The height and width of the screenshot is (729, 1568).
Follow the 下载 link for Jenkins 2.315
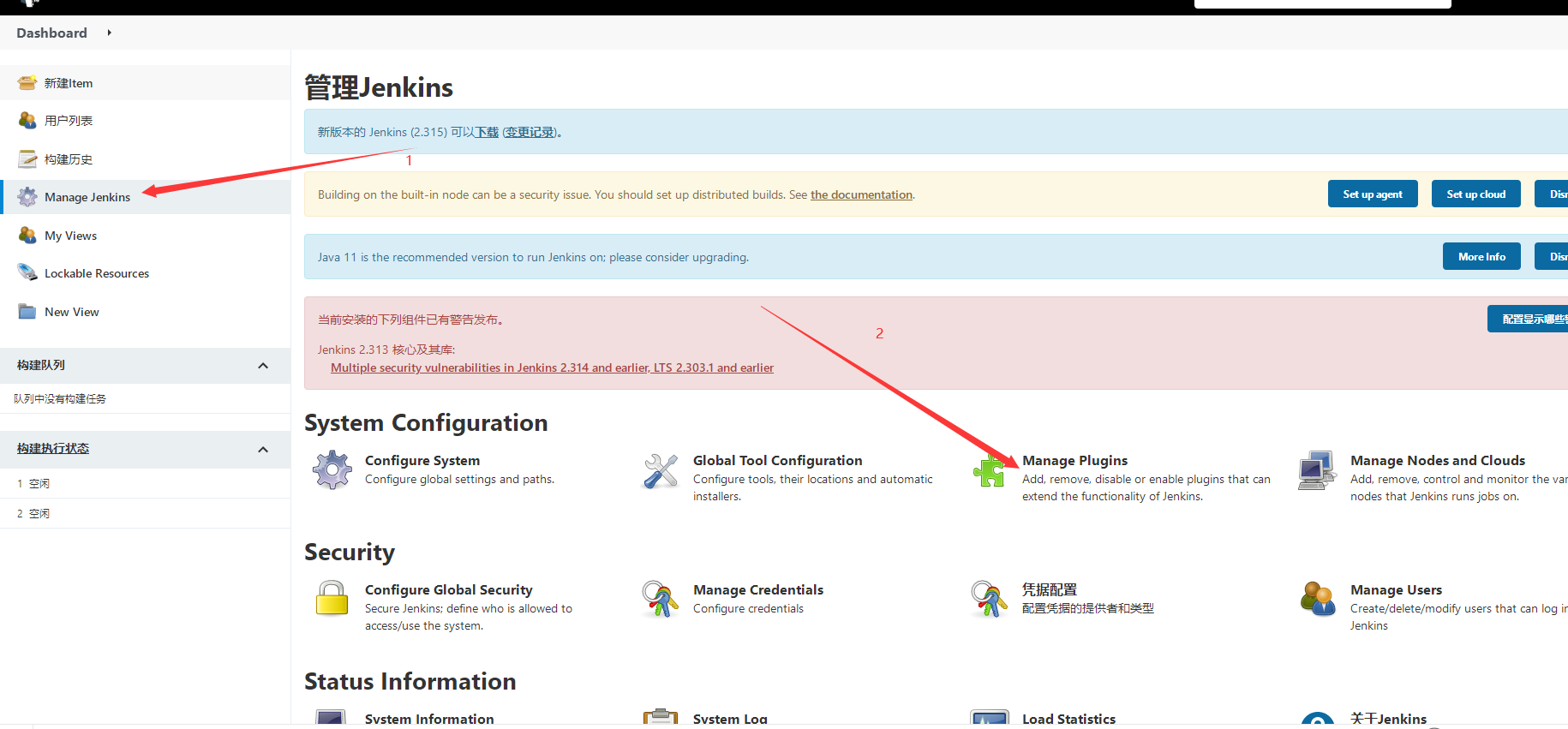click(x=487, y=132)
